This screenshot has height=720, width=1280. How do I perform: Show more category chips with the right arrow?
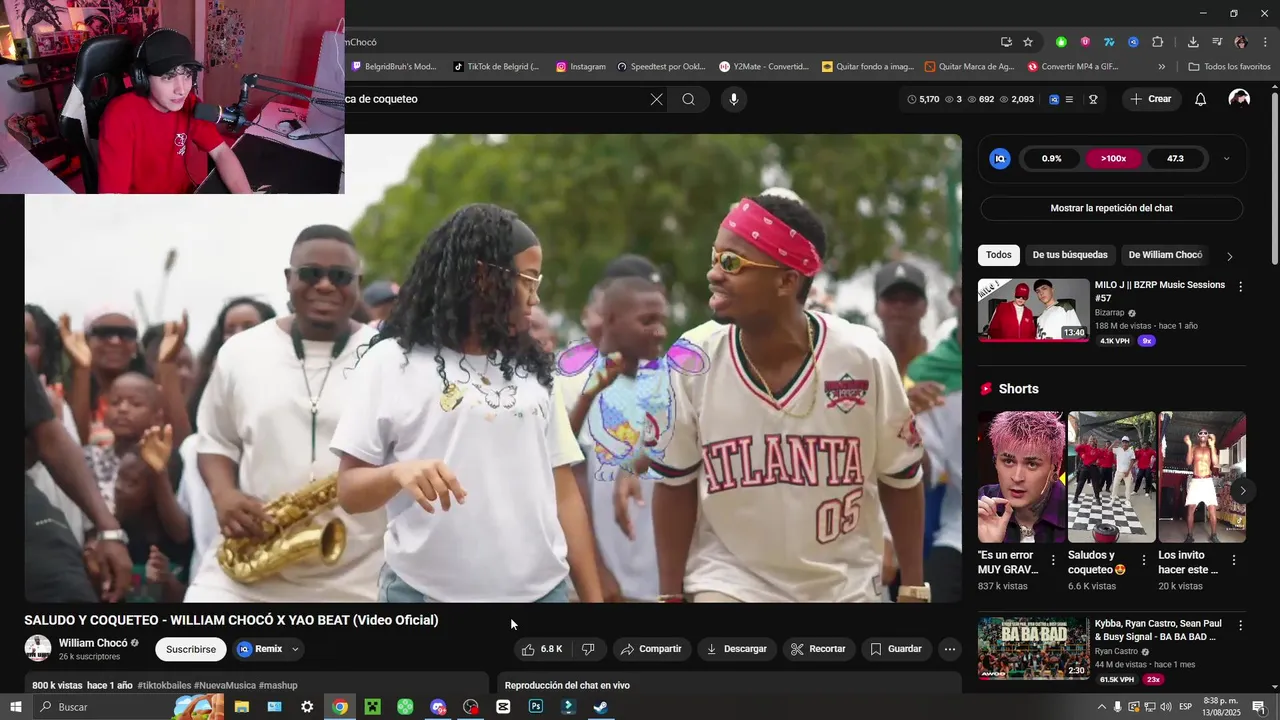click(1229, 256)
